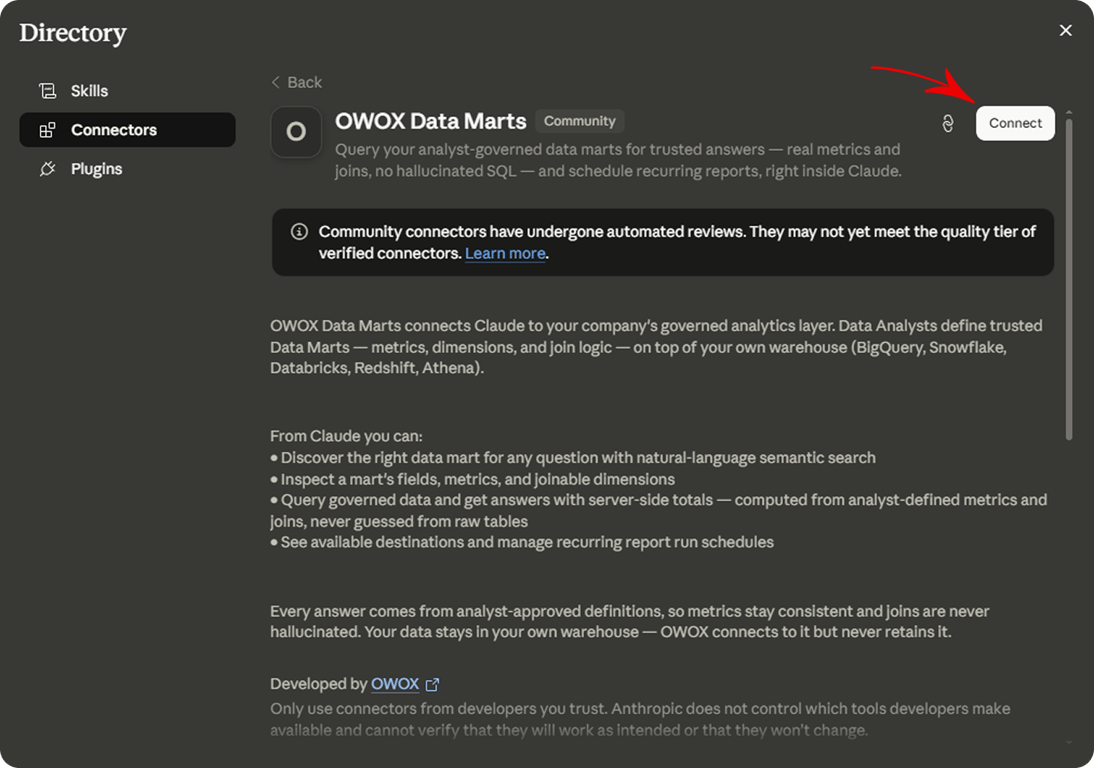Select the Connectors sidebar item
1094x768 pixels.
tap(127, 130)
